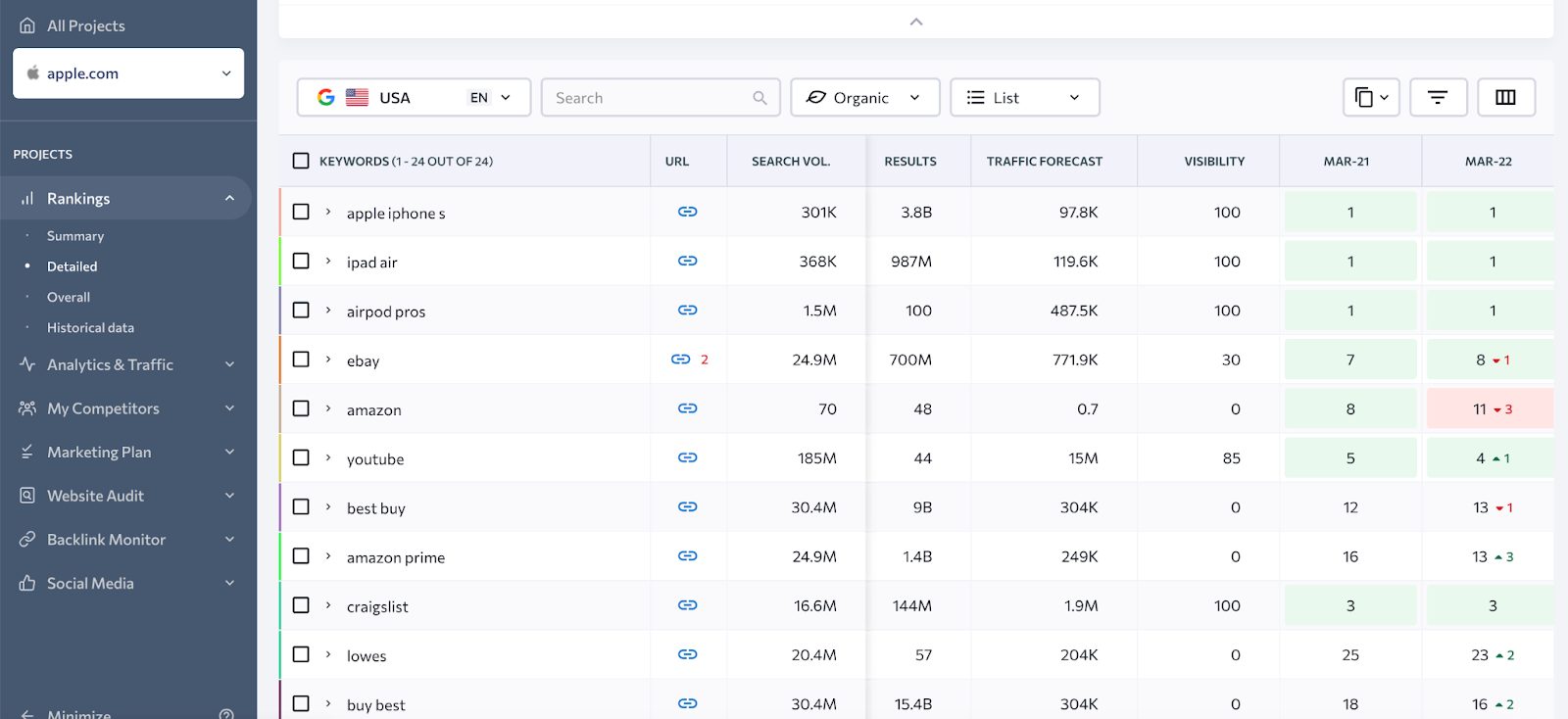
Task: Open the Marketing Plan menu item
Action: (127, 452)
